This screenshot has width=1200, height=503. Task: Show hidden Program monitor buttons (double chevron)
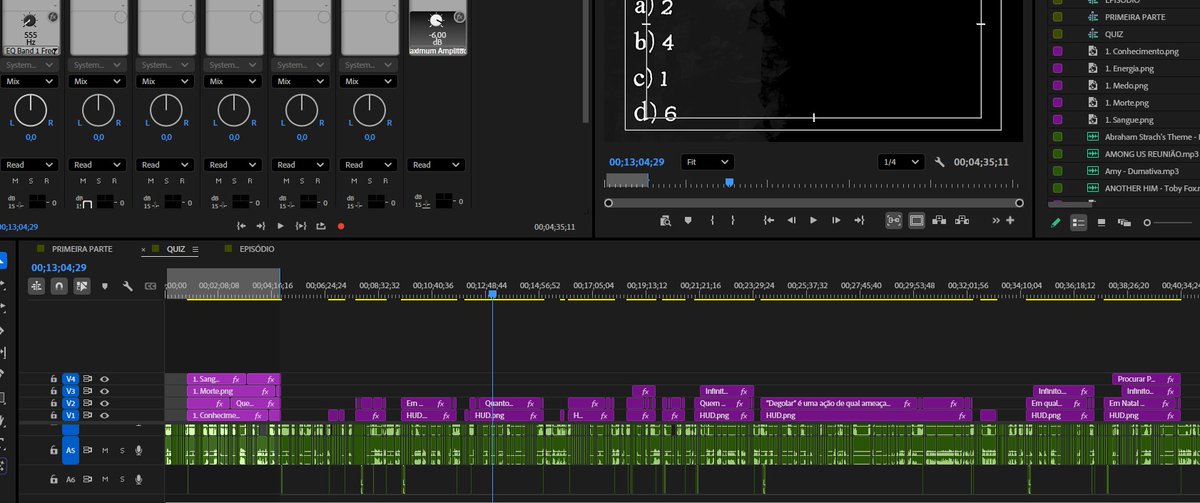996,220
